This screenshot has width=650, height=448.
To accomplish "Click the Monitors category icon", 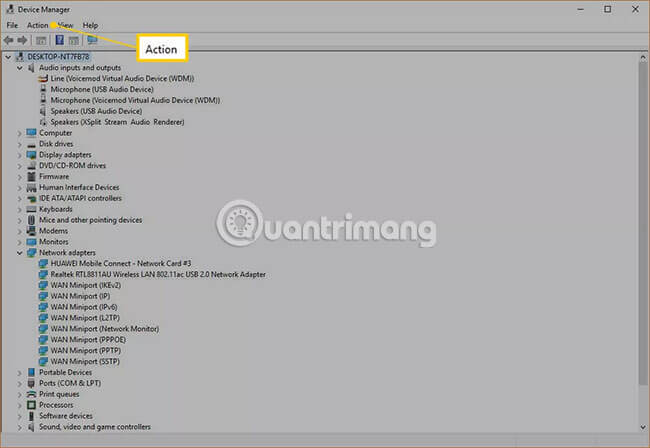I will click(31, 242).
